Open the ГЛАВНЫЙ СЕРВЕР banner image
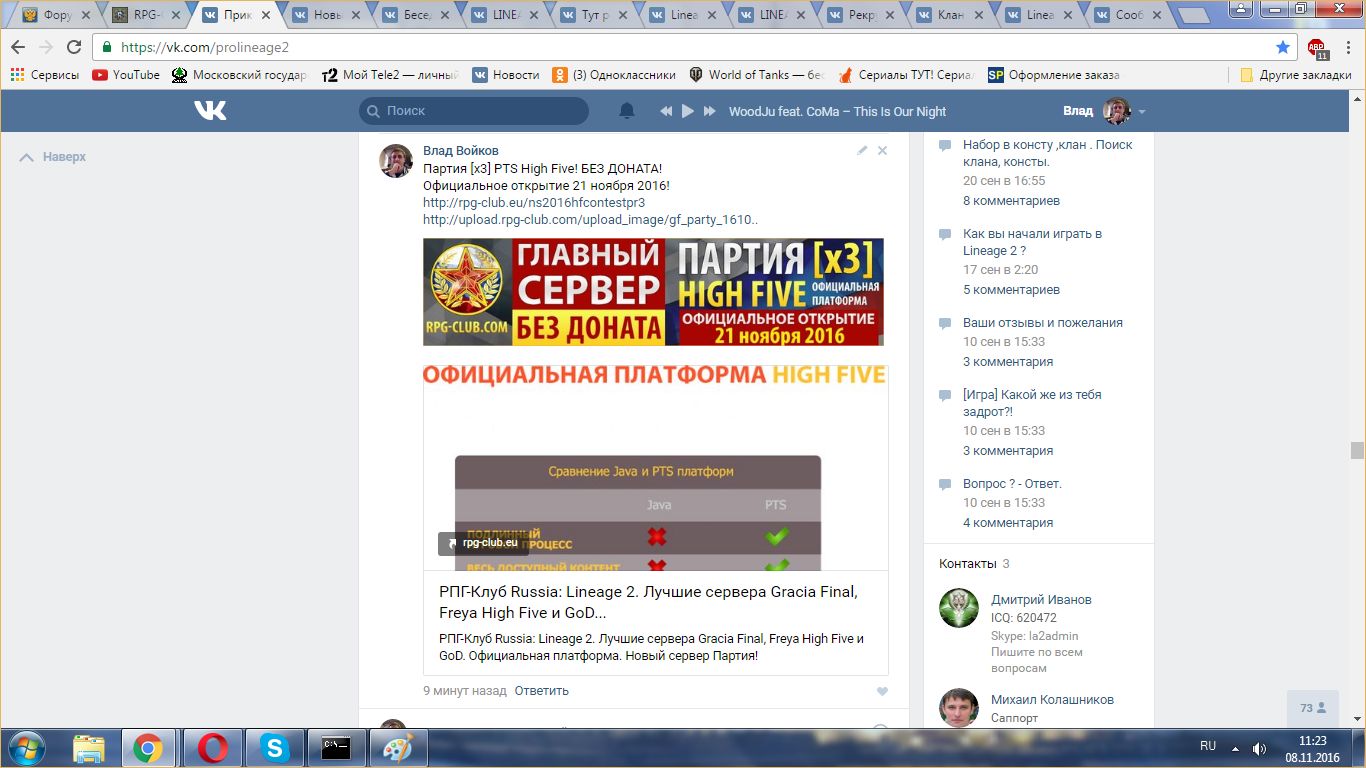The width and height of the screenshot is (1366, 768). [653, 291]
